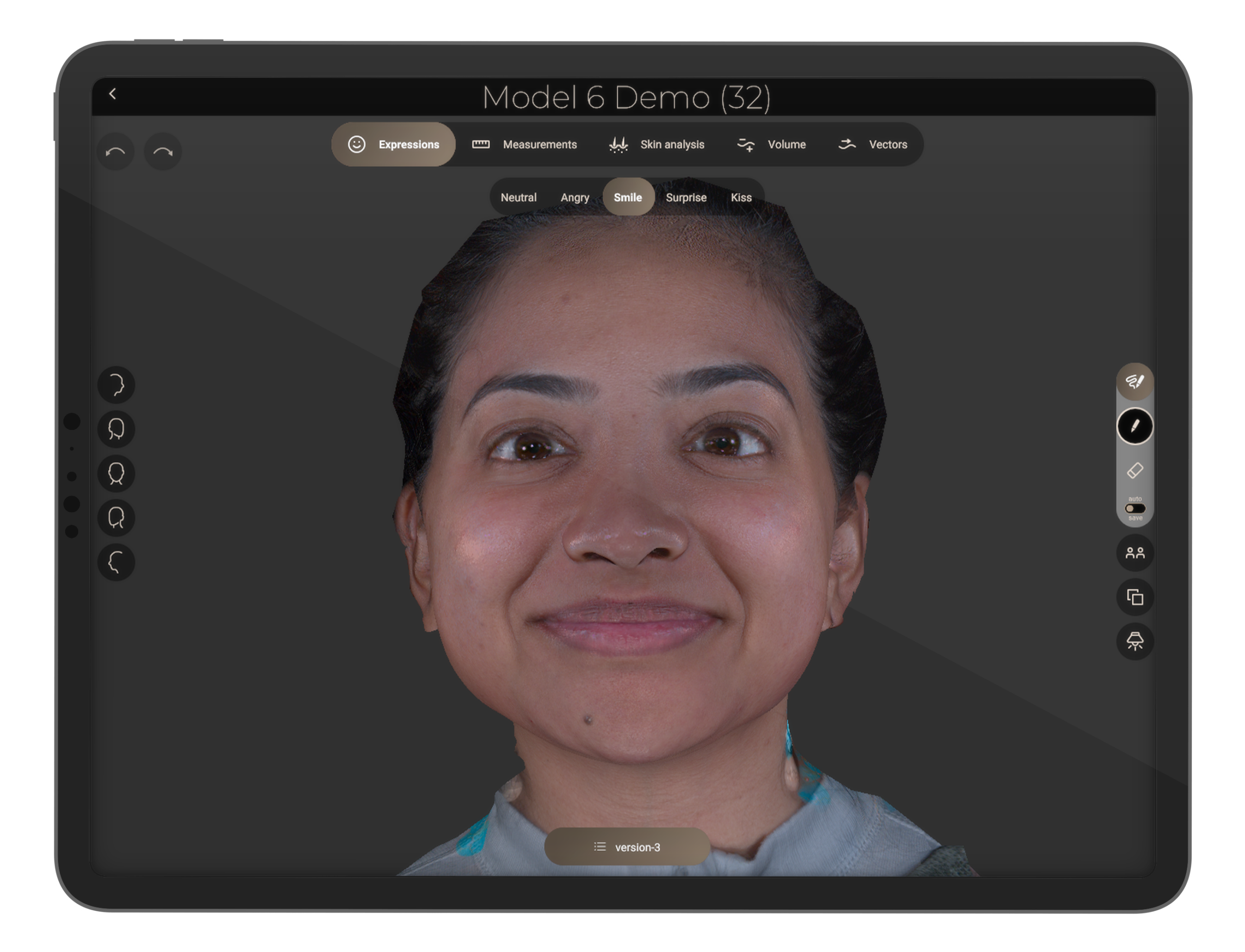This screenshot has width=1245, height=952.
Task: Select the Eraser tool
Action: point(1135,470)
